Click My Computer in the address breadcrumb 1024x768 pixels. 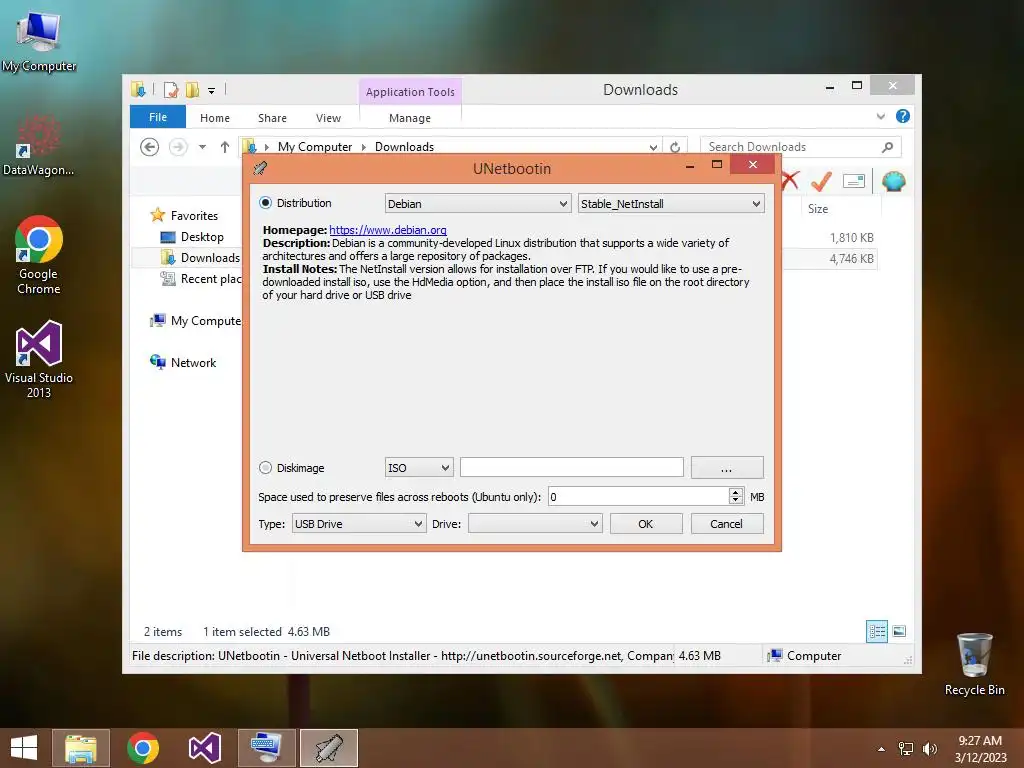pos(315,147)
